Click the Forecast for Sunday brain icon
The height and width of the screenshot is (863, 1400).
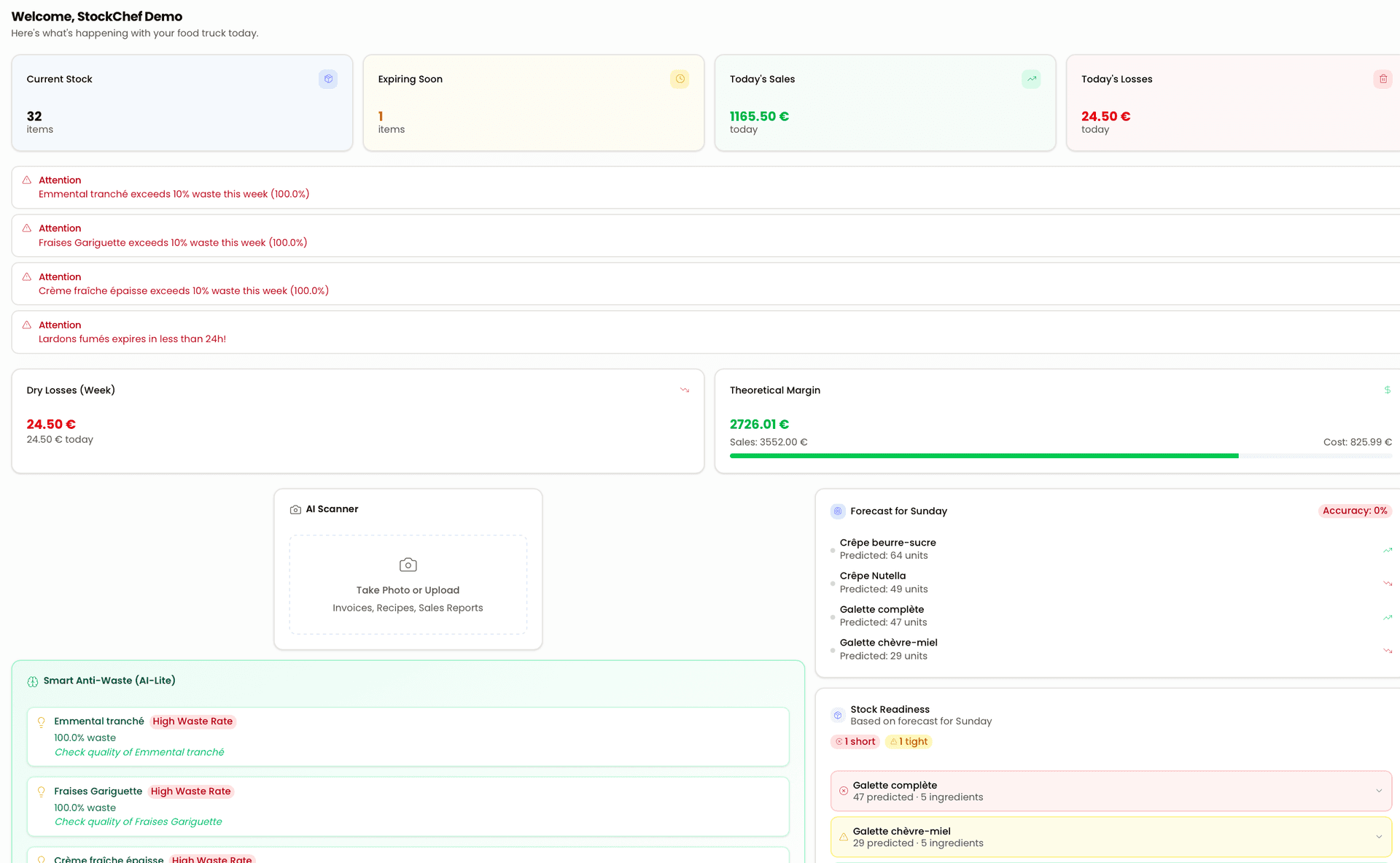[837, 511]
